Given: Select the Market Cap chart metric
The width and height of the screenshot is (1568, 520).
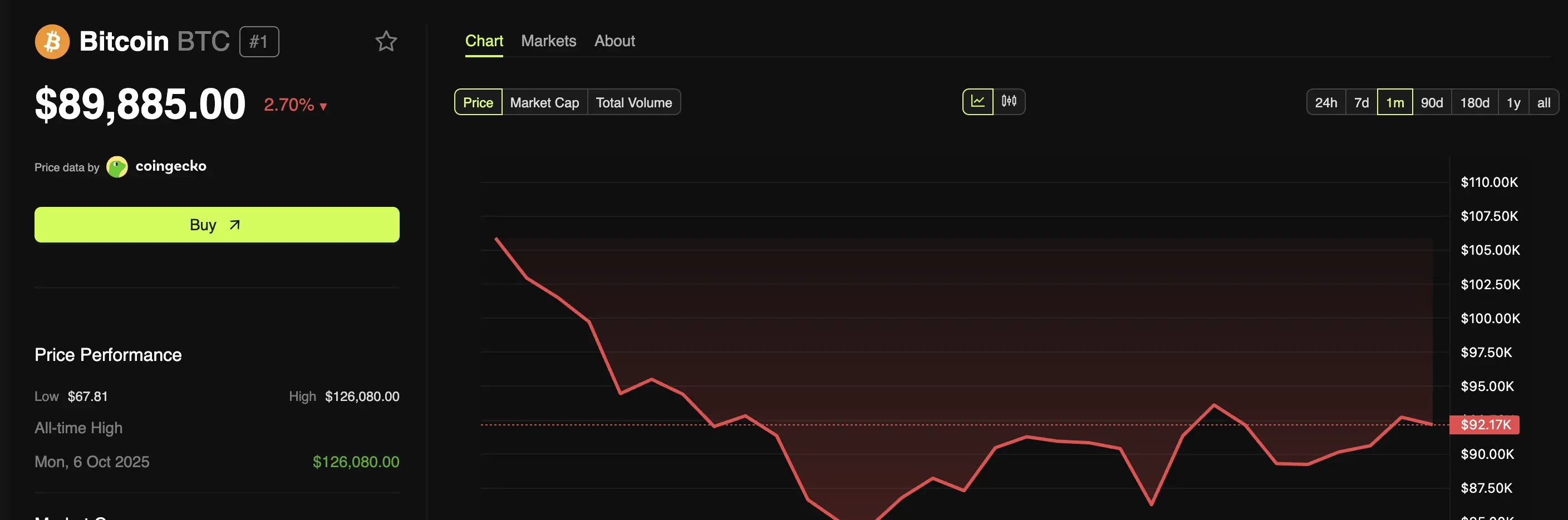Looking at the screenshot, I should (544, 102).
